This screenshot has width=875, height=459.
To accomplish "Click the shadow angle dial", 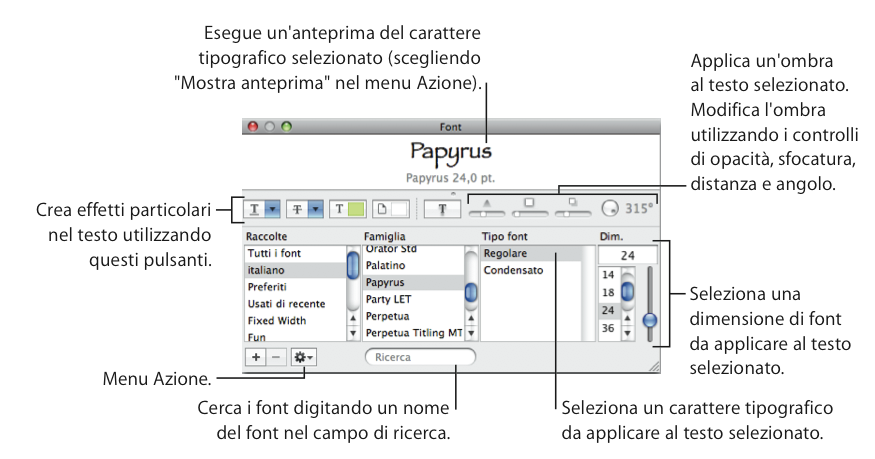I will (x=611, y=210).
